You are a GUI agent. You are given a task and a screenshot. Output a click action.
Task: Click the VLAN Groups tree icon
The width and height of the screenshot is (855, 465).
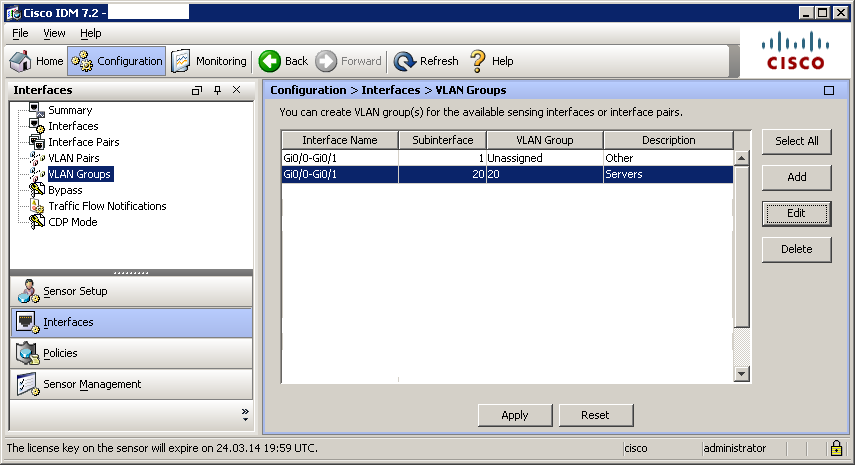(36, 174)
